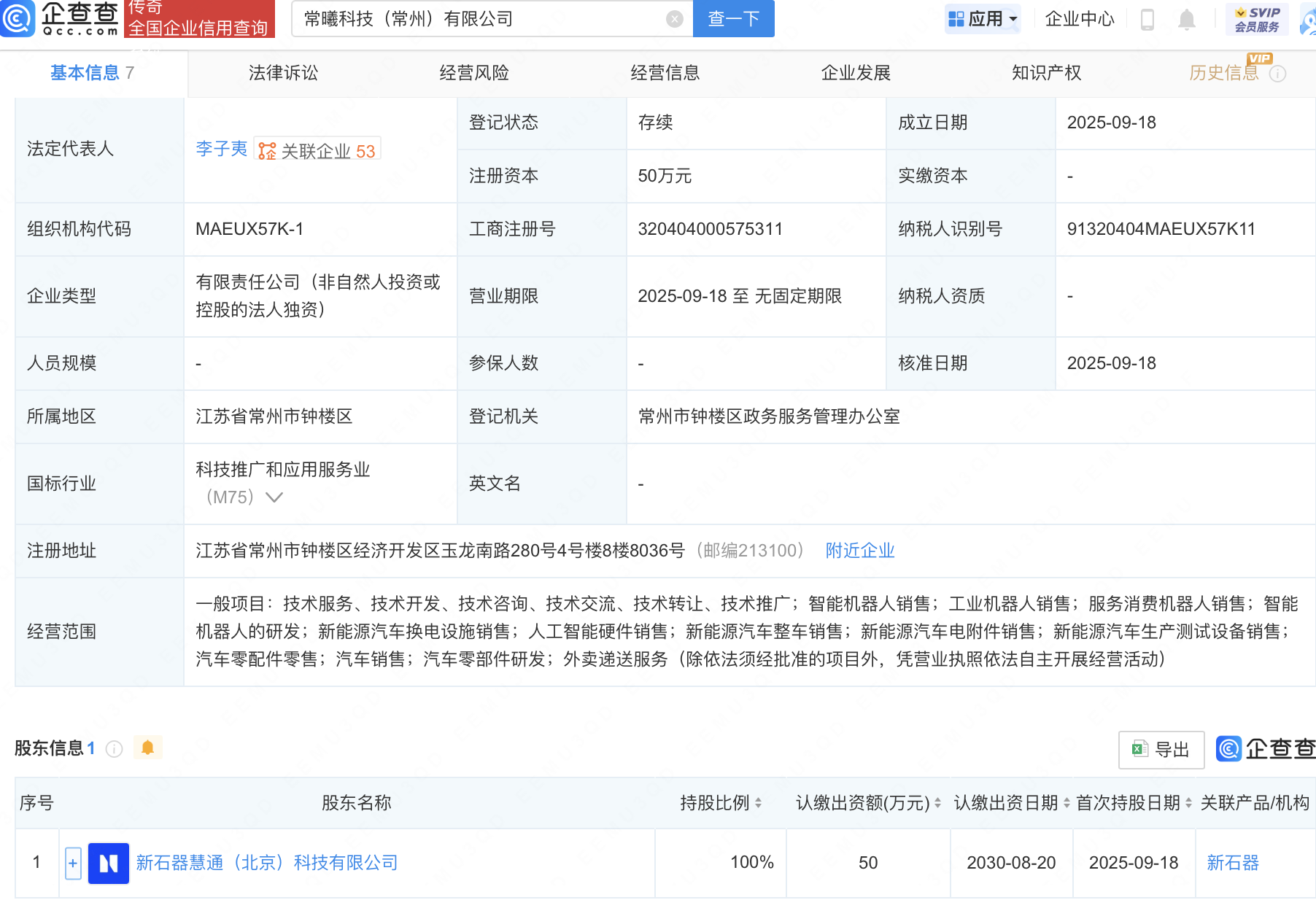Screen dimensions: 1316x900
Task: Select 工商注册号 value 320404000575311
Action: pyautogui.click(x=710, y=229)
